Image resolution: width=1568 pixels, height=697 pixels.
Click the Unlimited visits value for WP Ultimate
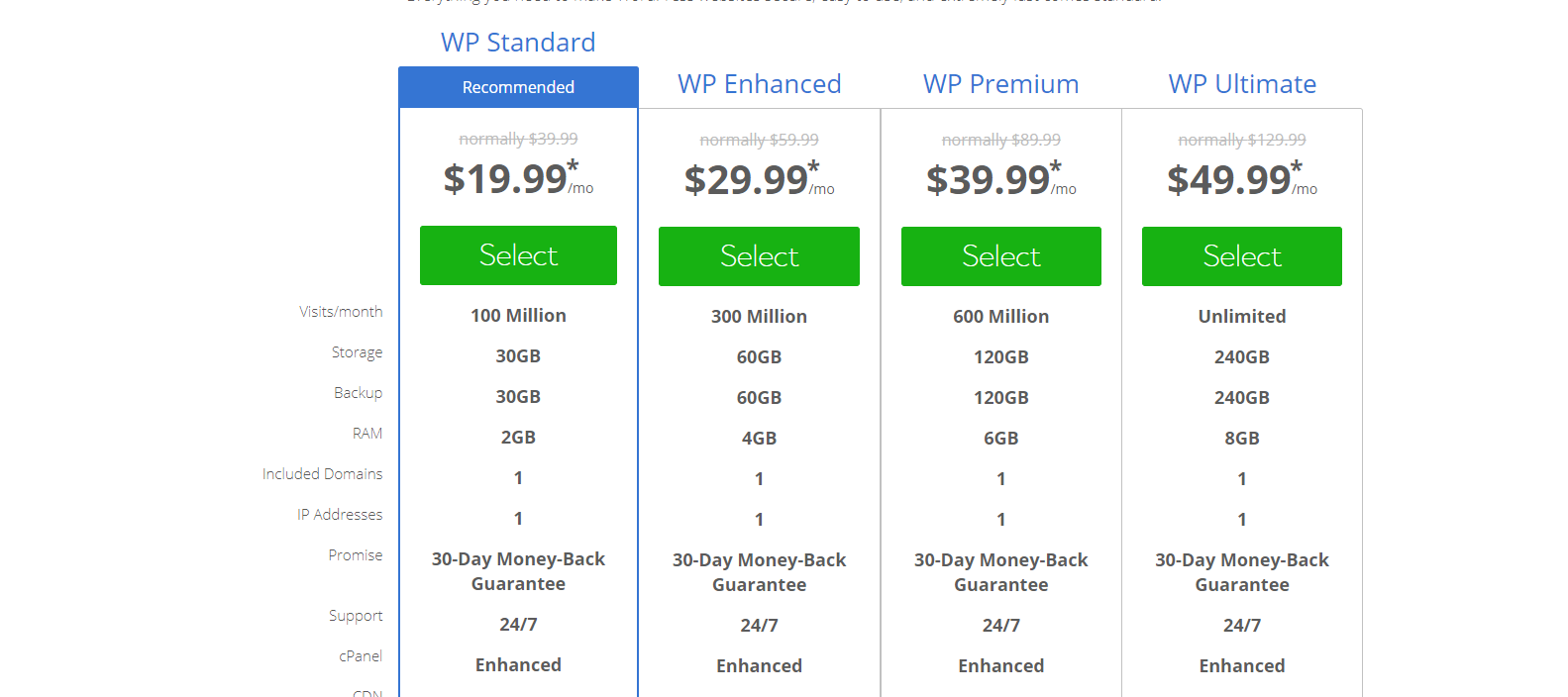[x=1242, y=317]
